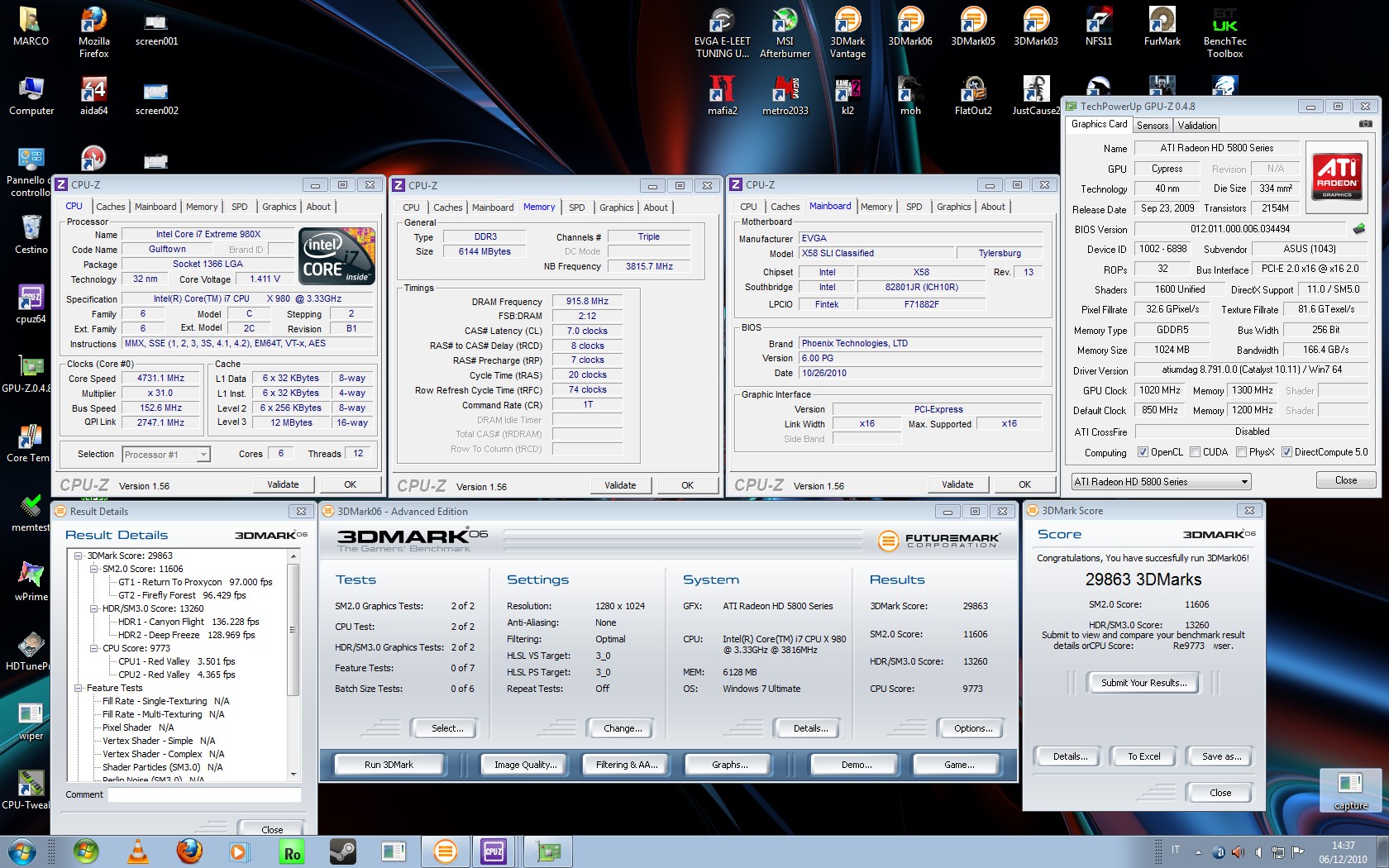This screenshot has height=868, width=1389.
Task: Toggle the OpenCL checkbox in GPU-Z
Action: click(1143, 452)
